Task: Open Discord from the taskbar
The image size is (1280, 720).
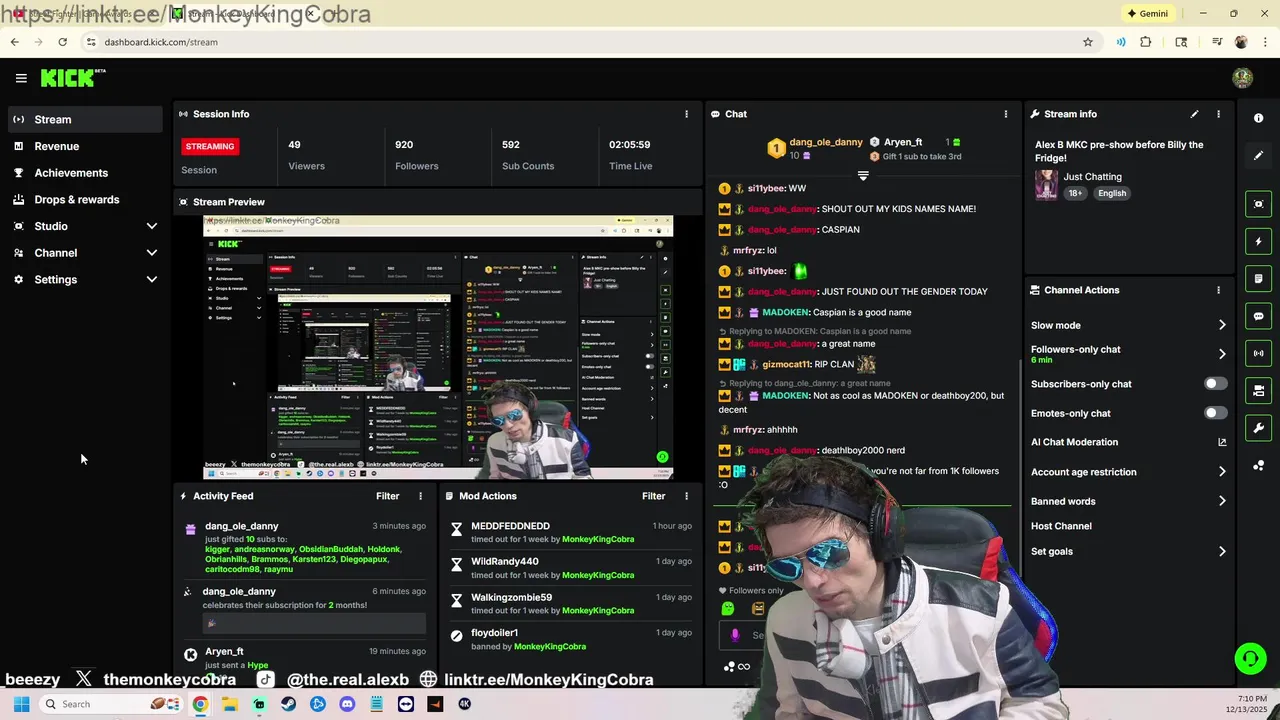Action: pyautogui.click(x=347, y=704)
